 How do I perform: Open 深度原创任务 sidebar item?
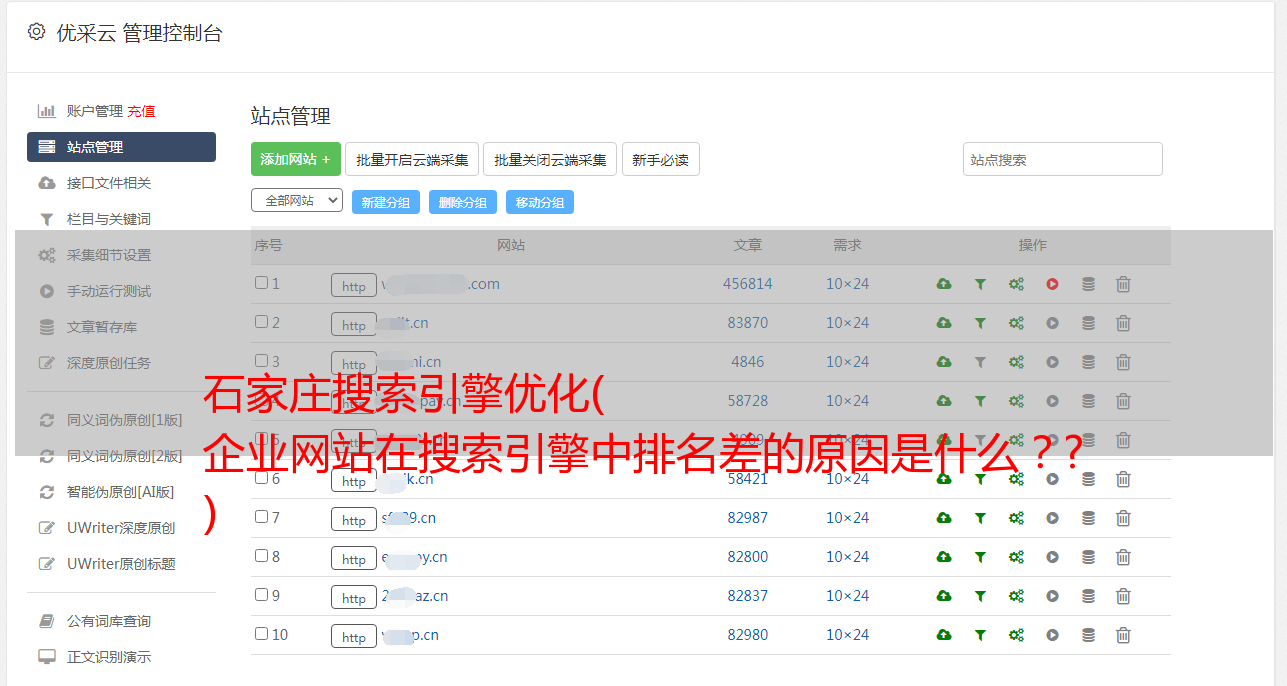coord(109,363)
